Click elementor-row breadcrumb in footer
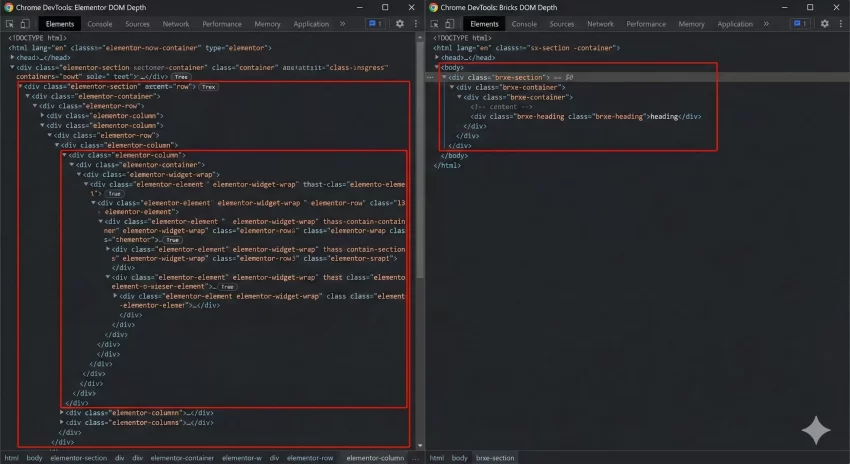 [x=310, y=458]
